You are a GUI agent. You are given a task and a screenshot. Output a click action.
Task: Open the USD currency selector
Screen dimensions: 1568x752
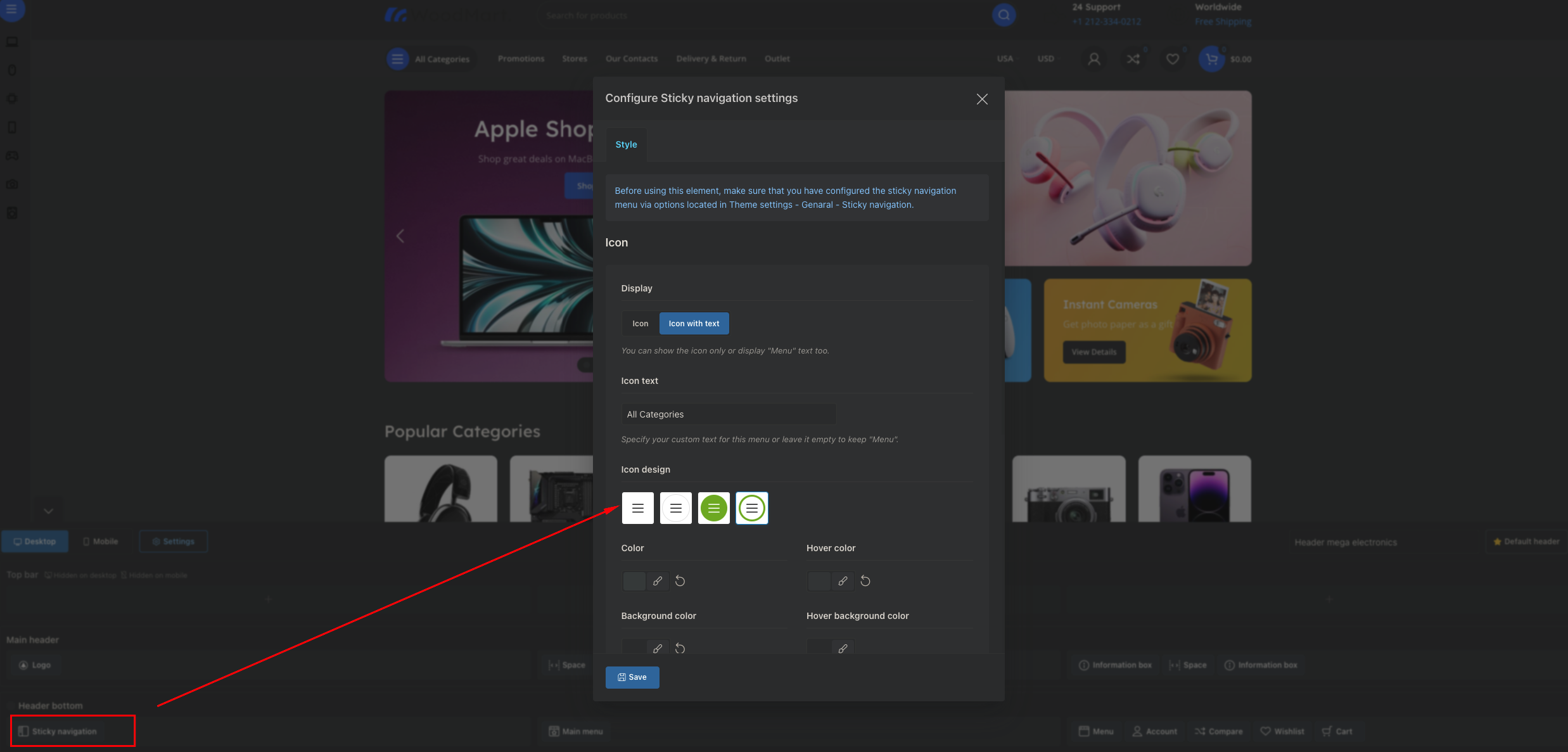[1045, 59]
